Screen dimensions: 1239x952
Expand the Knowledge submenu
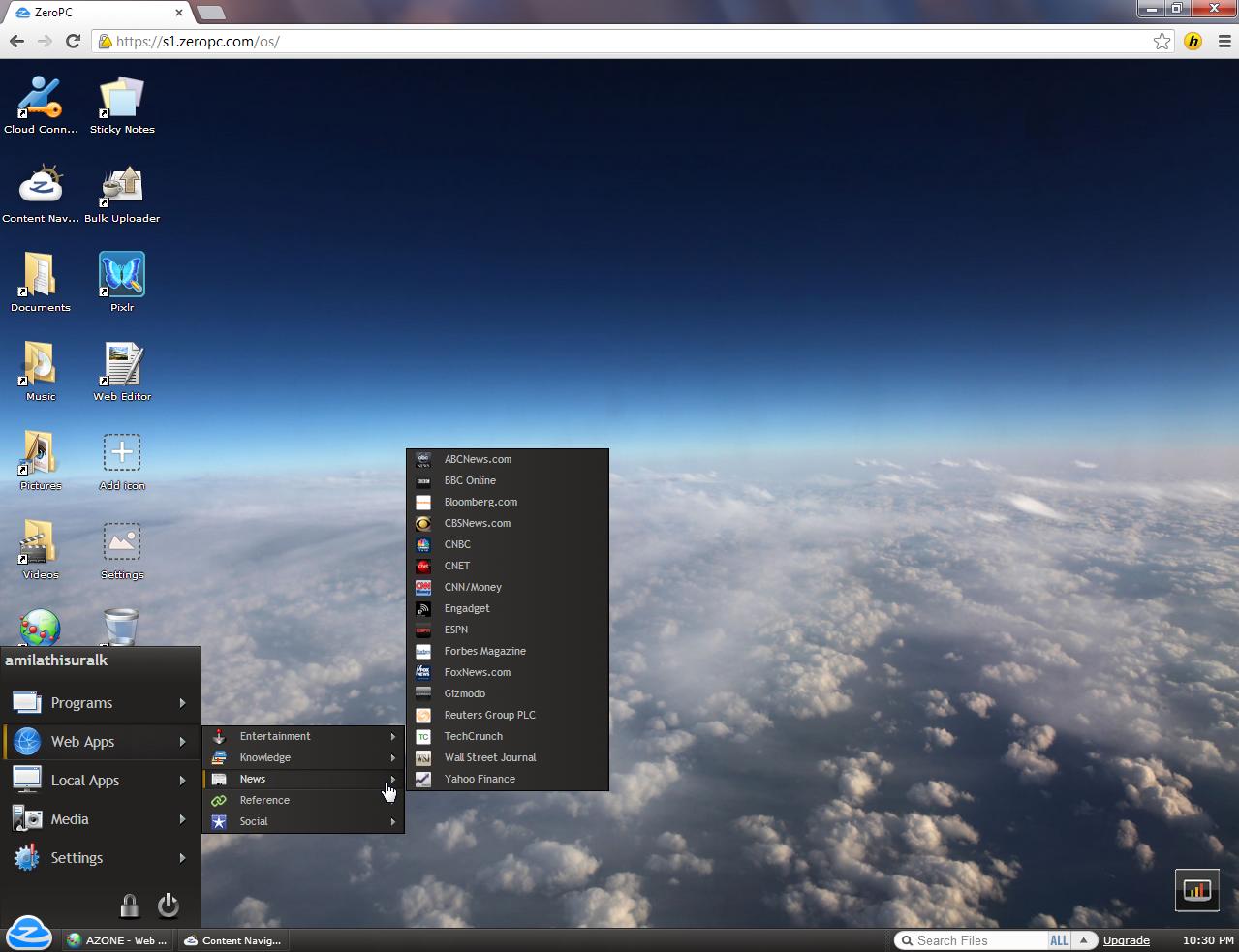303,757
